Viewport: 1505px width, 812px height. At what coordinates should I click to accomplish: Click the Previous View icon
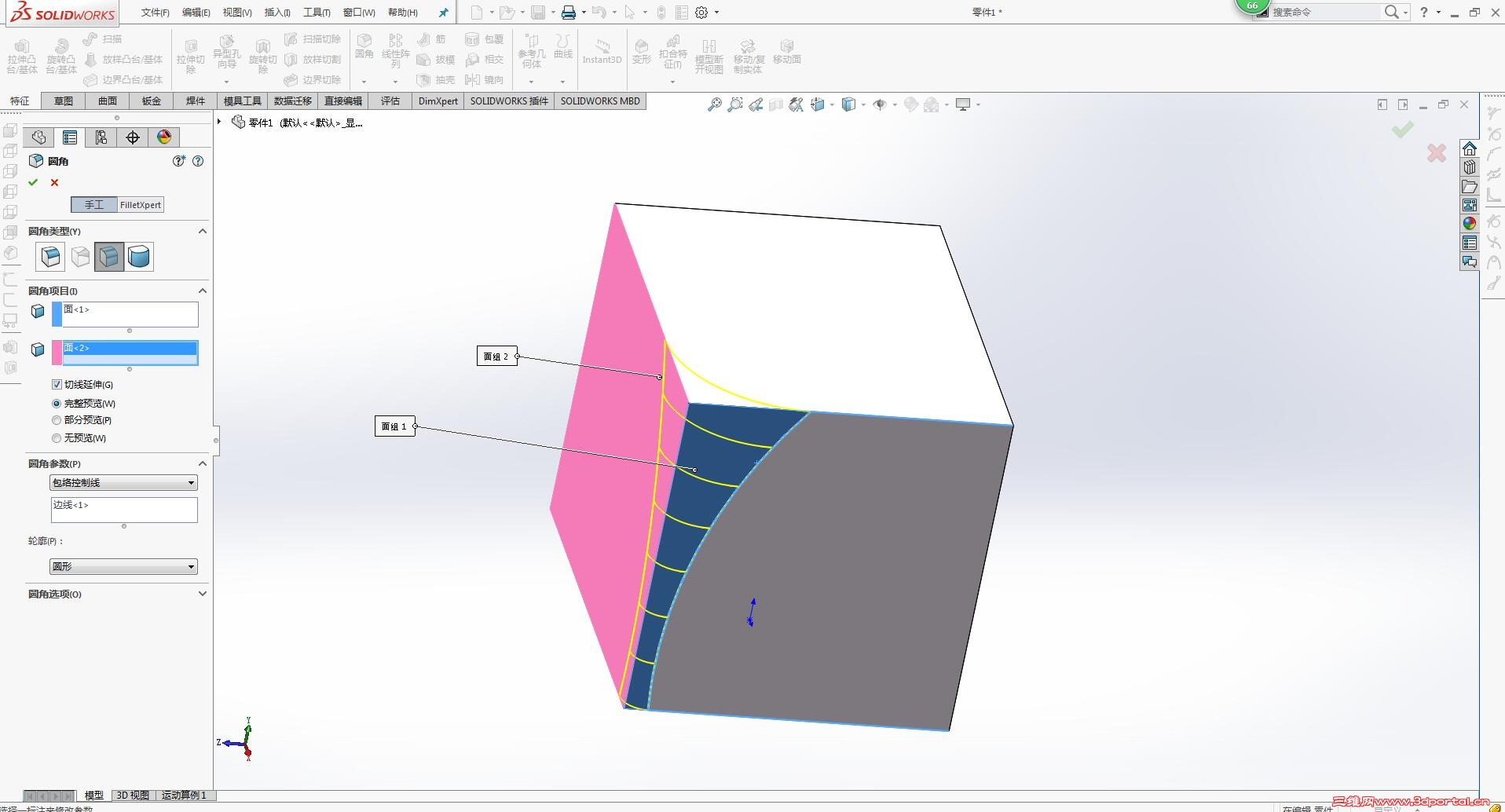[755, 104]
